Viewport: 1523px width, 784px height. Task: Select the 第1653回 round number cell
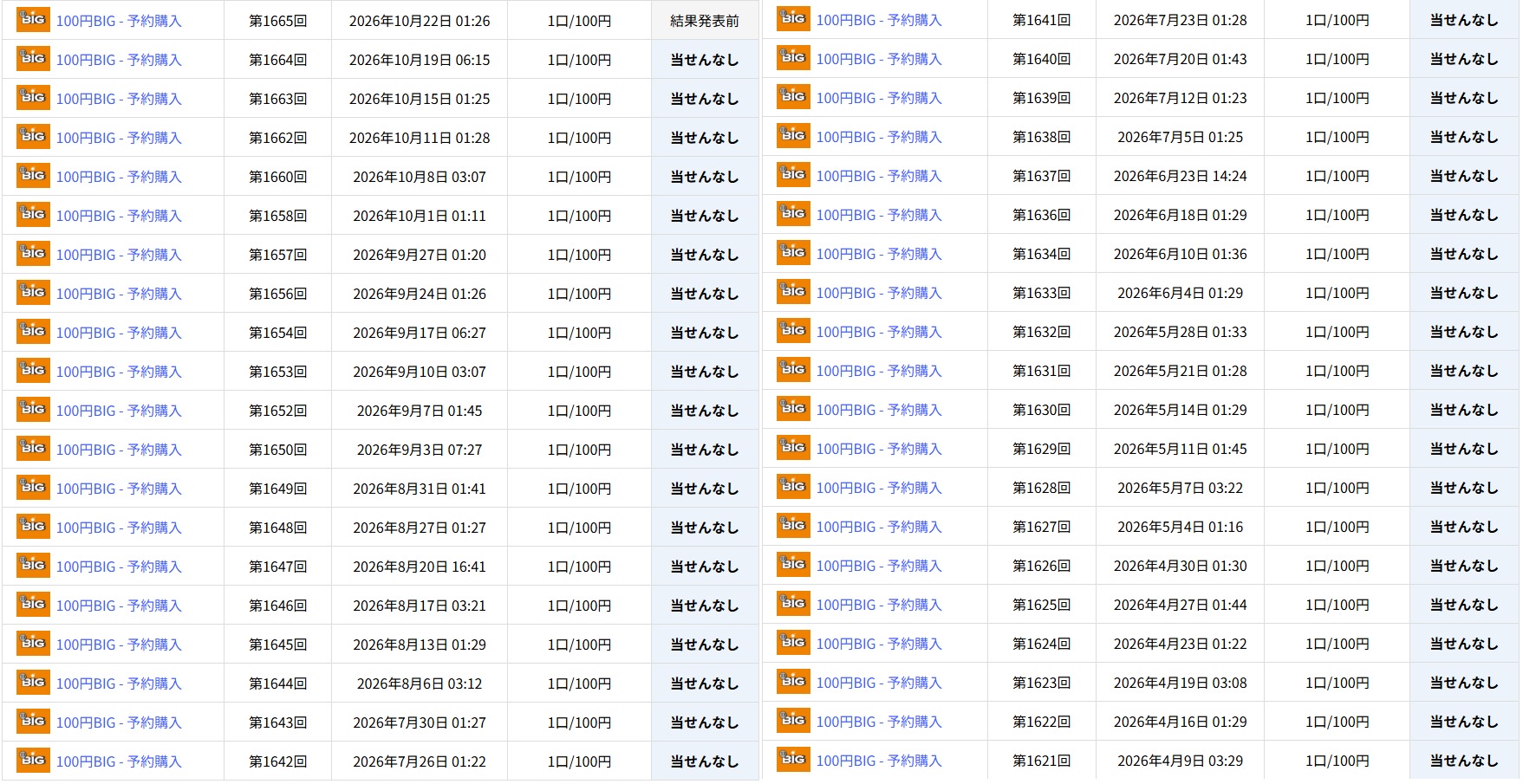click(277, 372)
